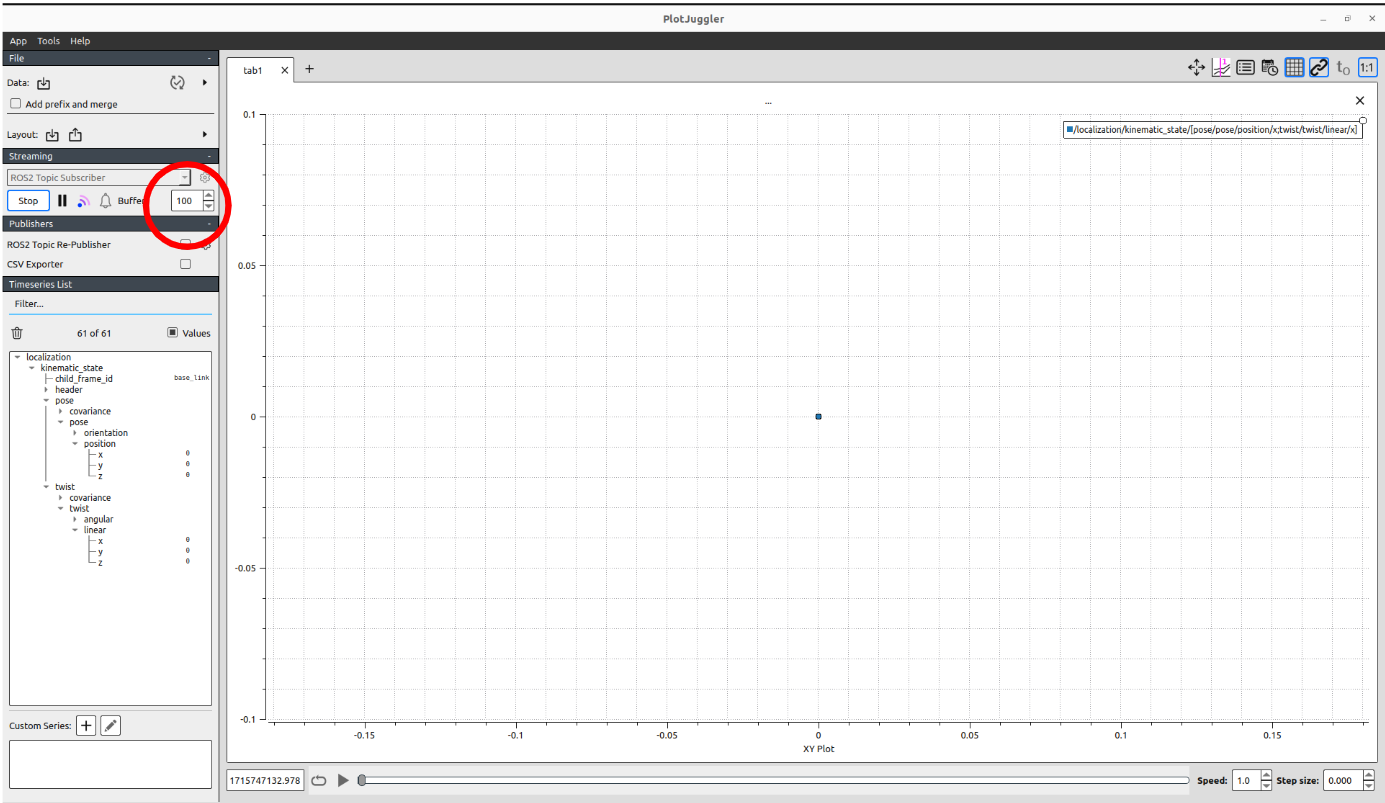The image size is (1385, 803).
Task: Click the load data file icon
Action: 44,84
